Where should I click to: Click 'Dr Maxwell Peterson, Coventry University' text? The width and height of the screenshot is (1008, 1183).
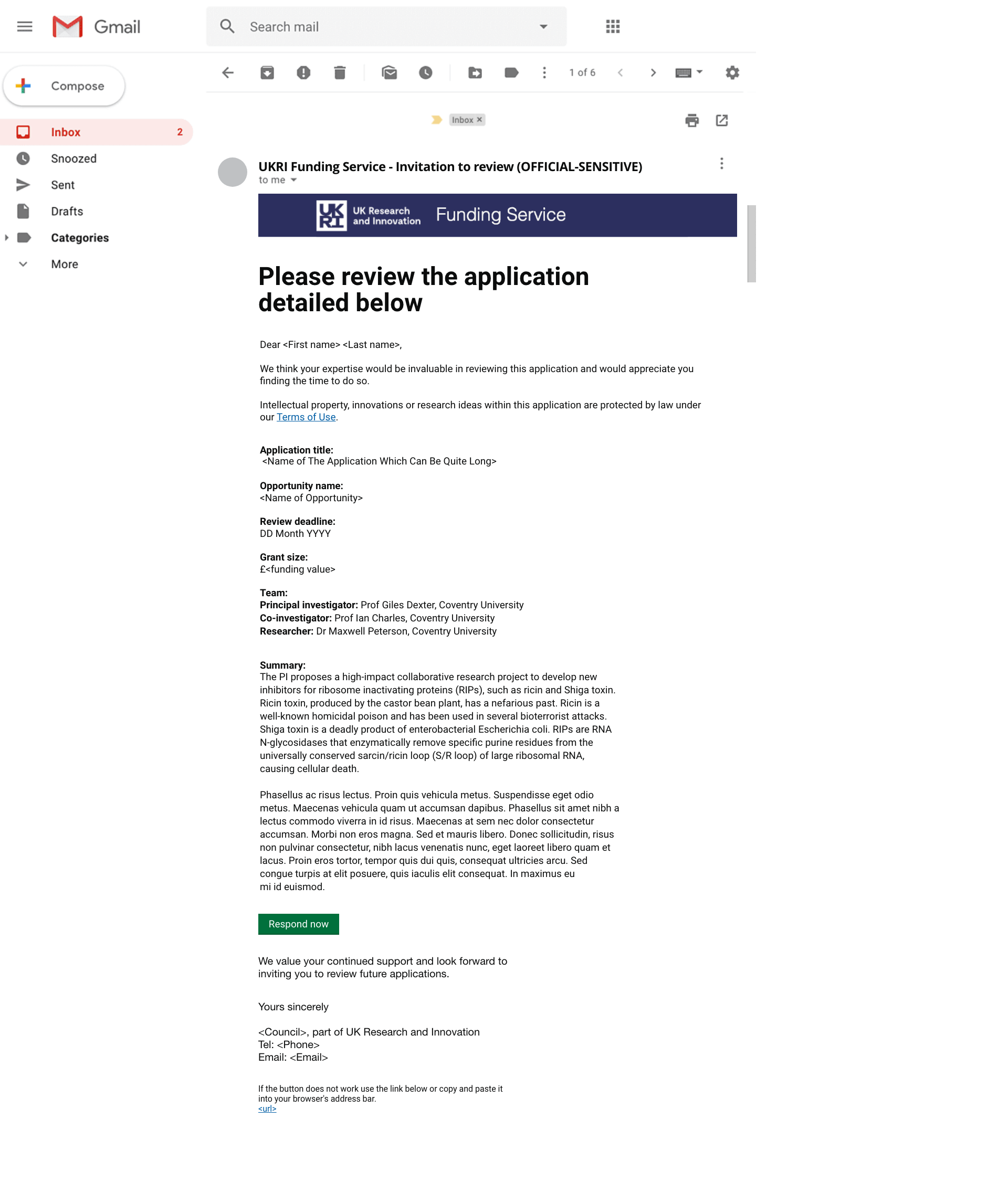(407, 631)
